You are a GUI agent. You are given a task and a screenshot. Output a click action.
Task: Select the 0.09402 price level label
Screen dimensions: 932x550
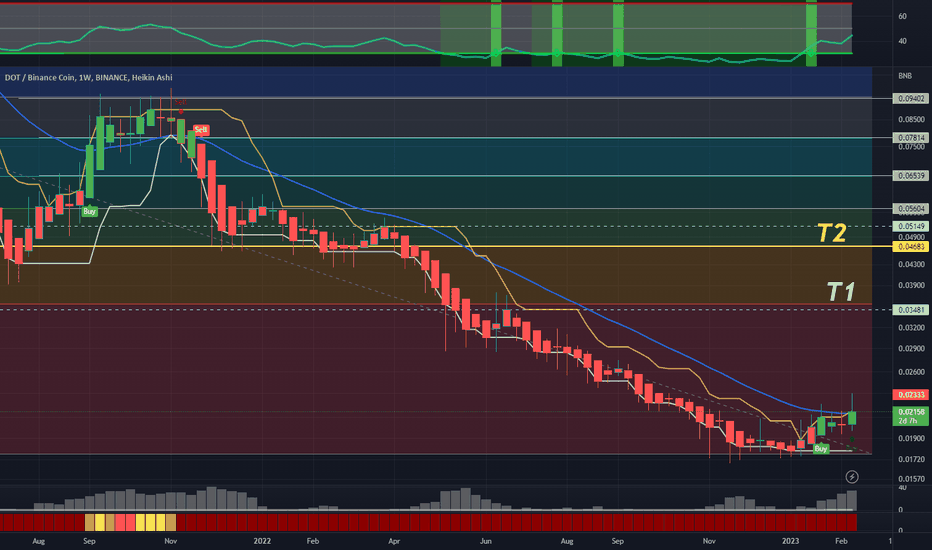click(911, 99)
